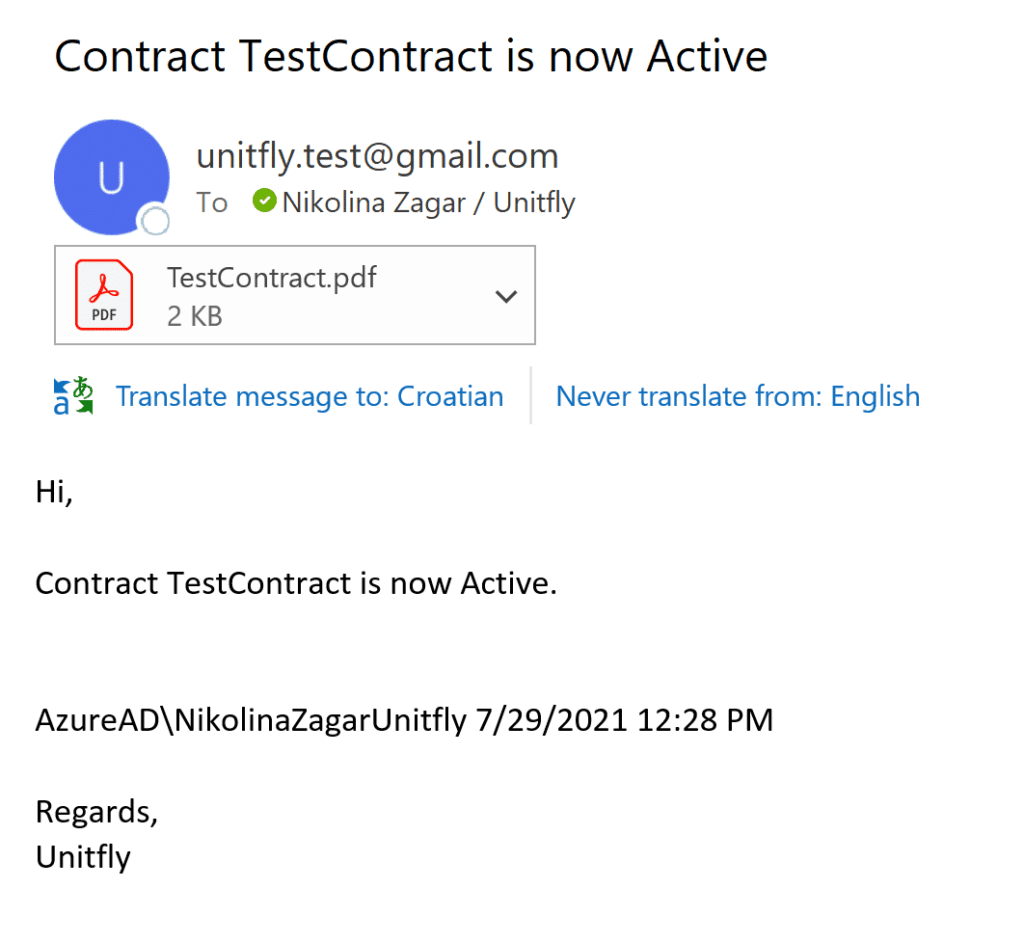The width and height of the screenshot is (1024, 942).
Task: Click the To recipient field label
Action: click(212, 203)
